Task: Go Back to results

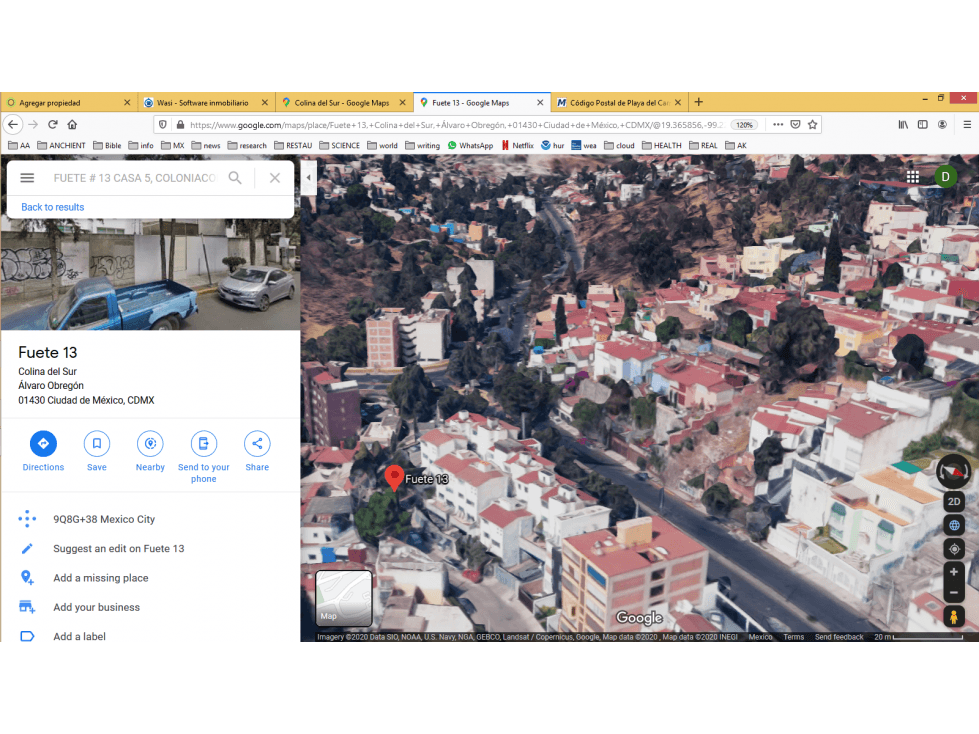Action: click(x=52, y=207)
